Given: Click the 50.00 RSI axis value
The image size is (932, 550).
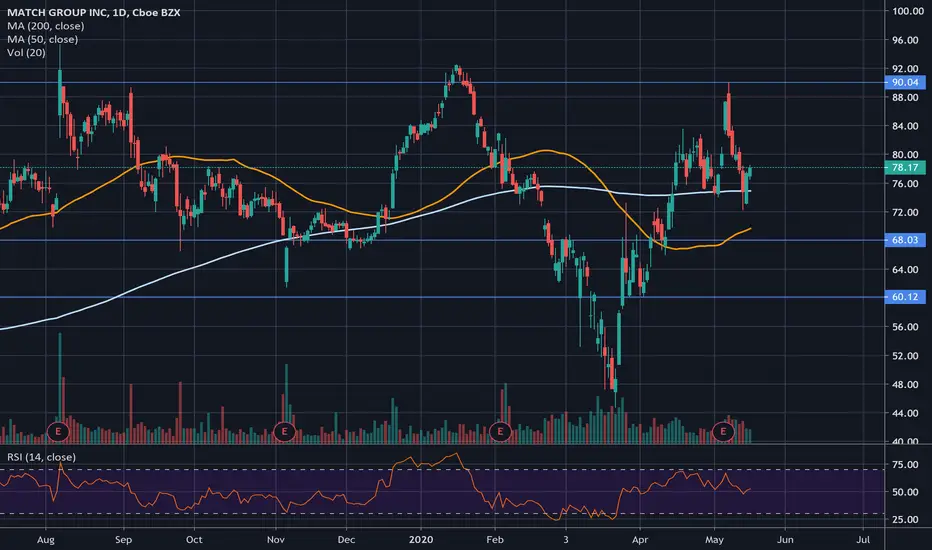Looking at the screenshot, I should tap(905, 492).
